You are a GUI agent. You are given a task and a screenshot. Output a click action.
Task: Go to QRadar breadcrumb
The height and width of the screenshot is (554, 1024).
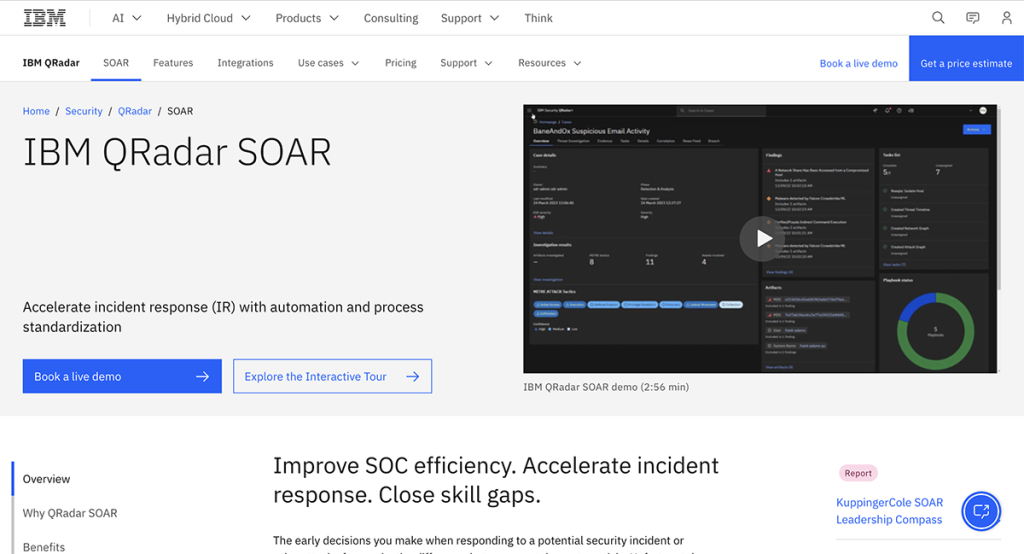pos(135,111)
